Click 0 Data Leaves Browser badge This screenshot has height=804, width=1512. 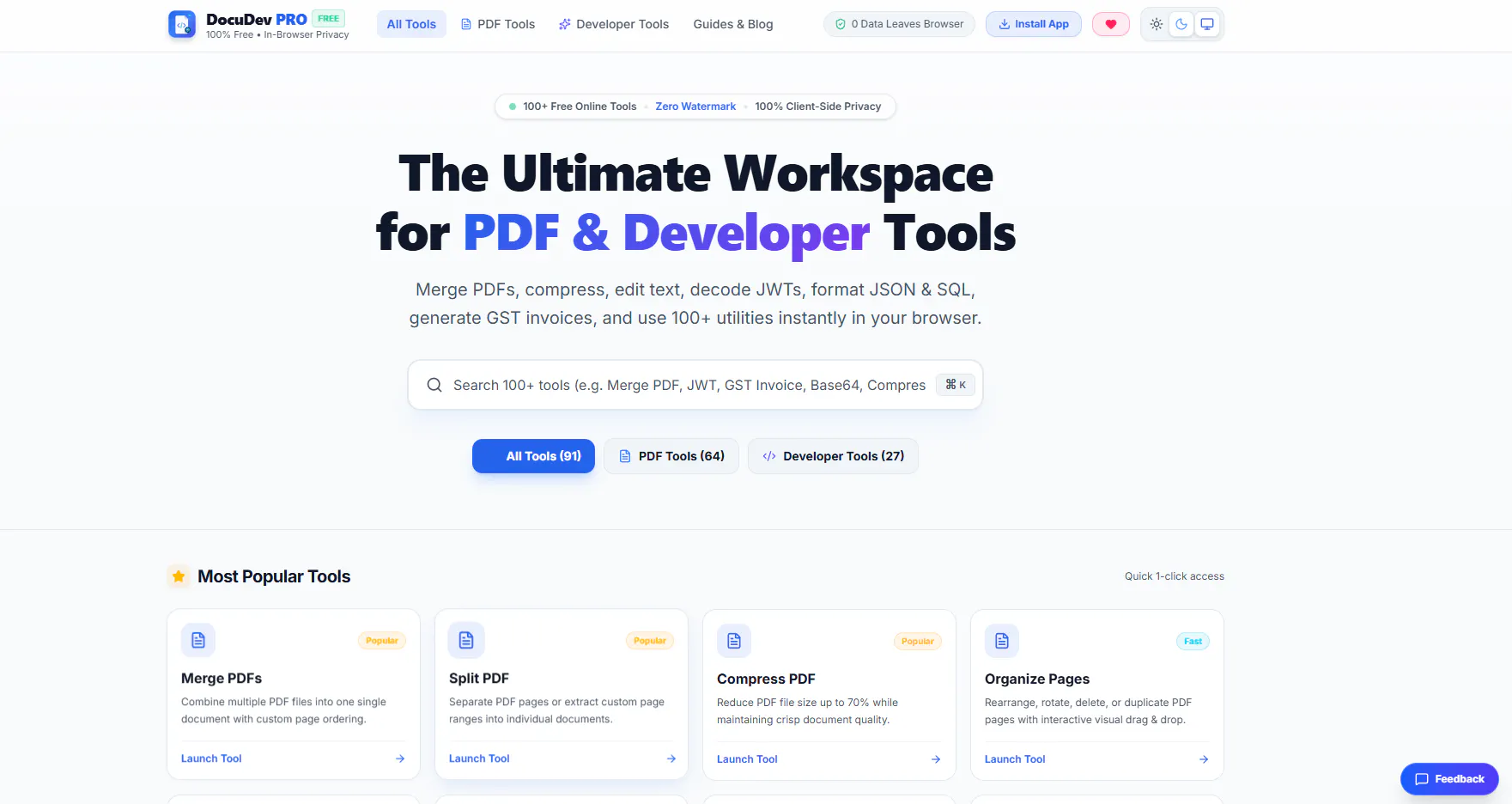point(899,24)
